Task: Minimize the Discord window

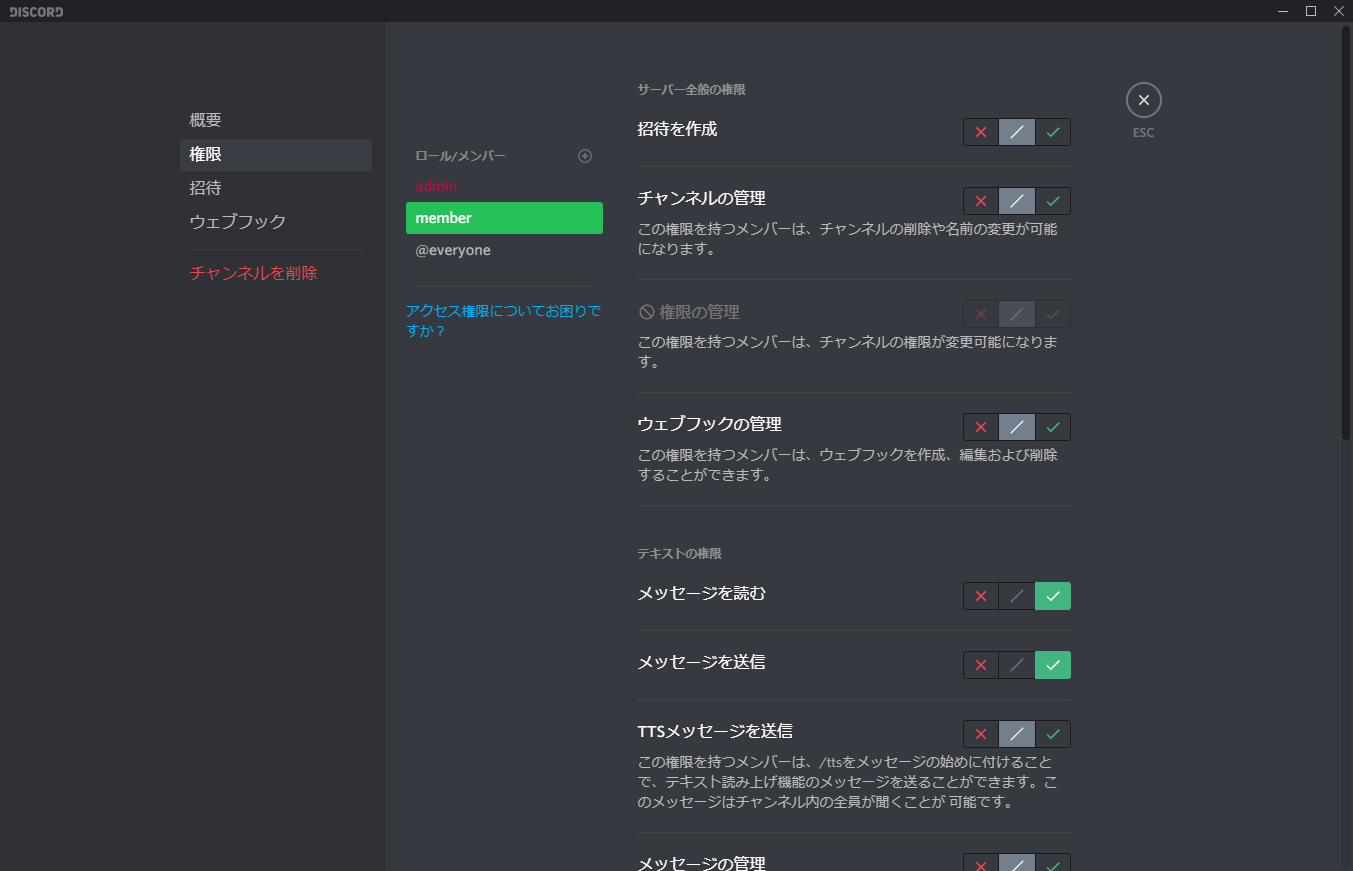Action: [1283, 11]
